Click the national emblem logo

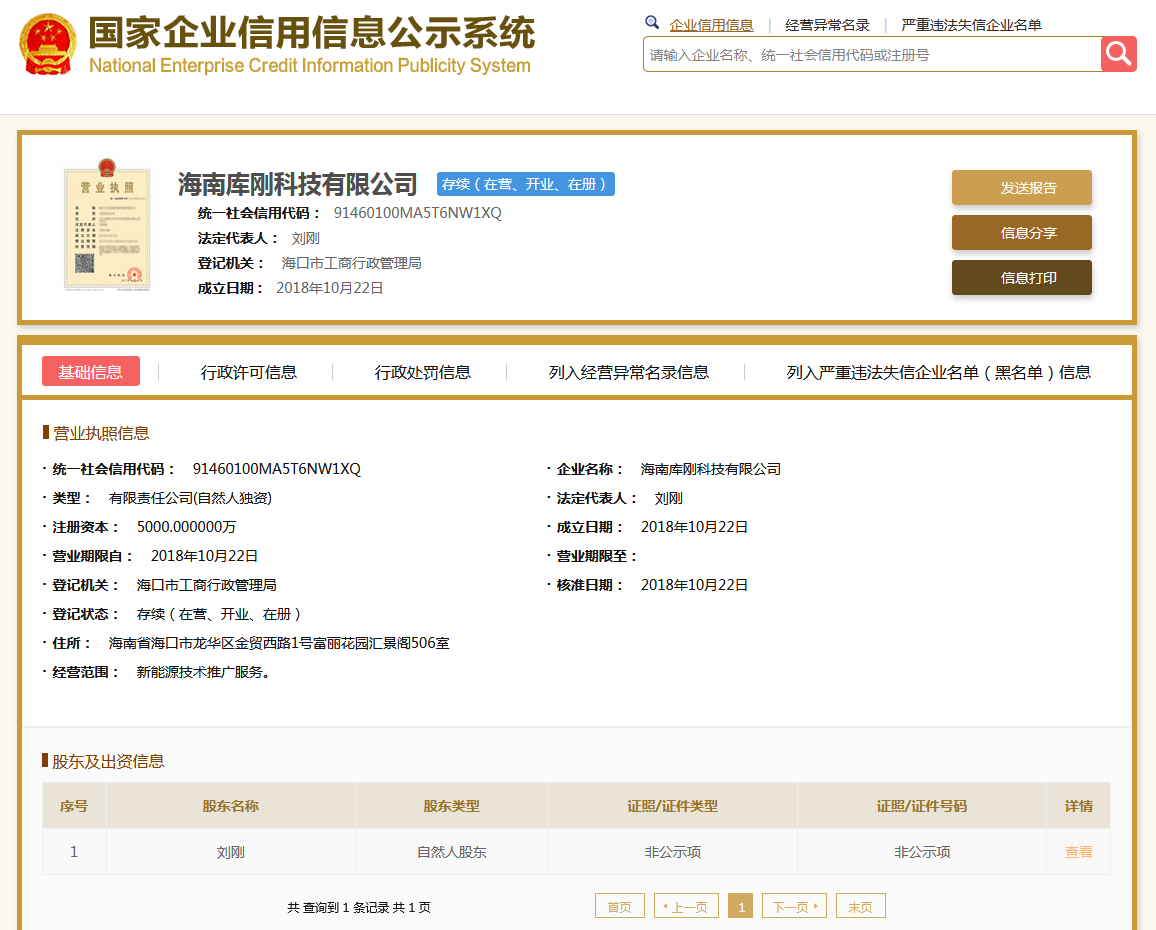47,44
